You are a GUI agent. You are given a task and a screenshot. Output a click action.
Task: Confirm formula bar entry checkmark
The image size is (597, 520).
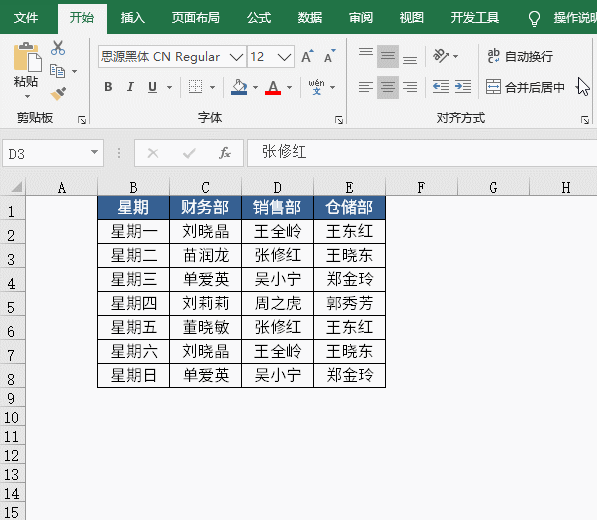(x=189, y=153)
